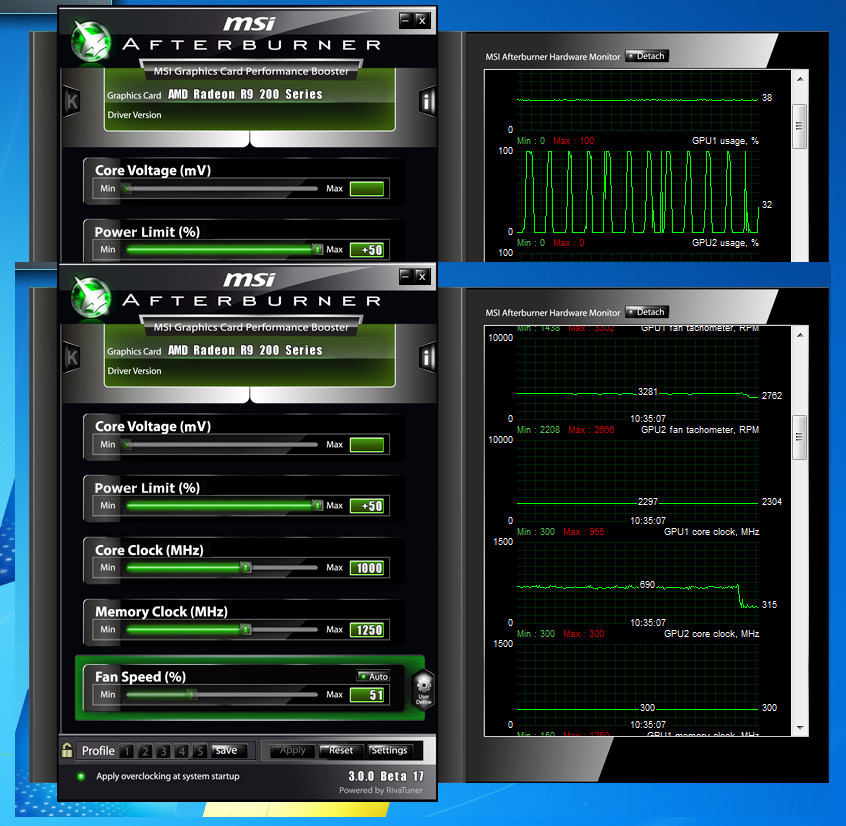846x826 pixels.
Task: Edit Power Limit +50 field in upper window
Action: click(367, 250)
